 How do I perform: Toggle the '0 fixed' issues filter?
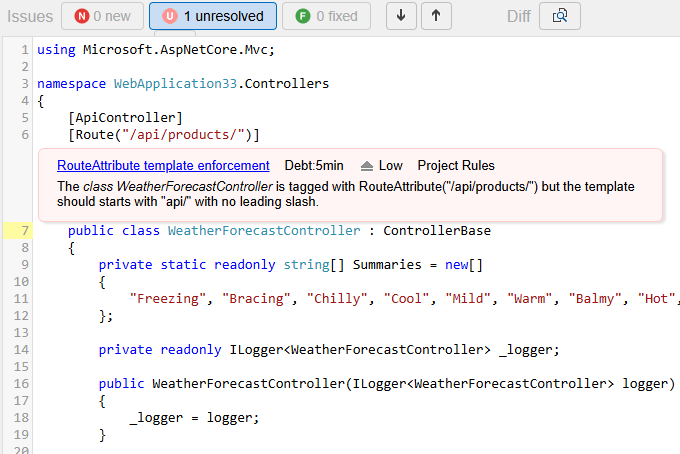pyautogui.click(x=326, y=16)
